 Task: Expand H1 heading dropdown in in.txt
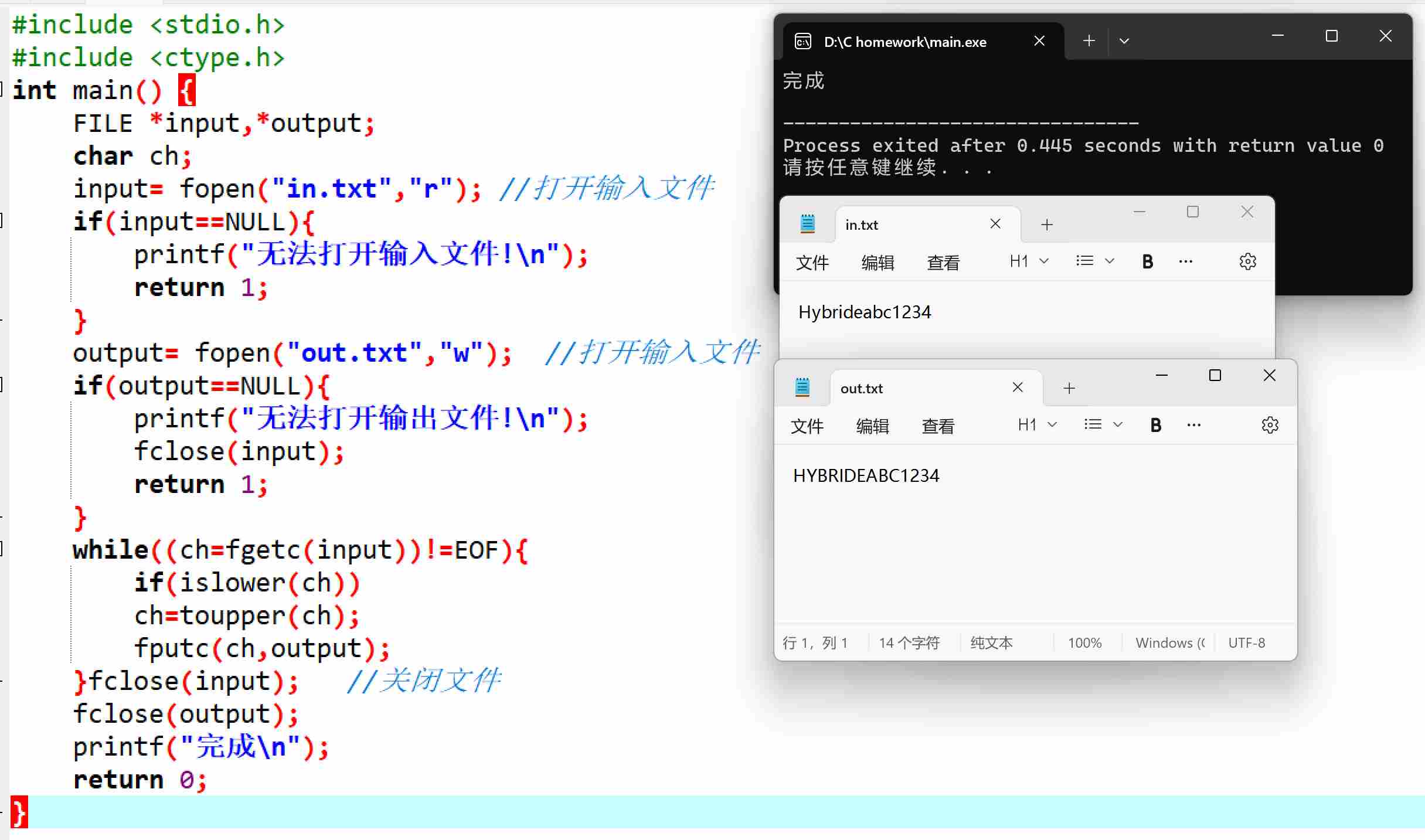point(1029,261)
